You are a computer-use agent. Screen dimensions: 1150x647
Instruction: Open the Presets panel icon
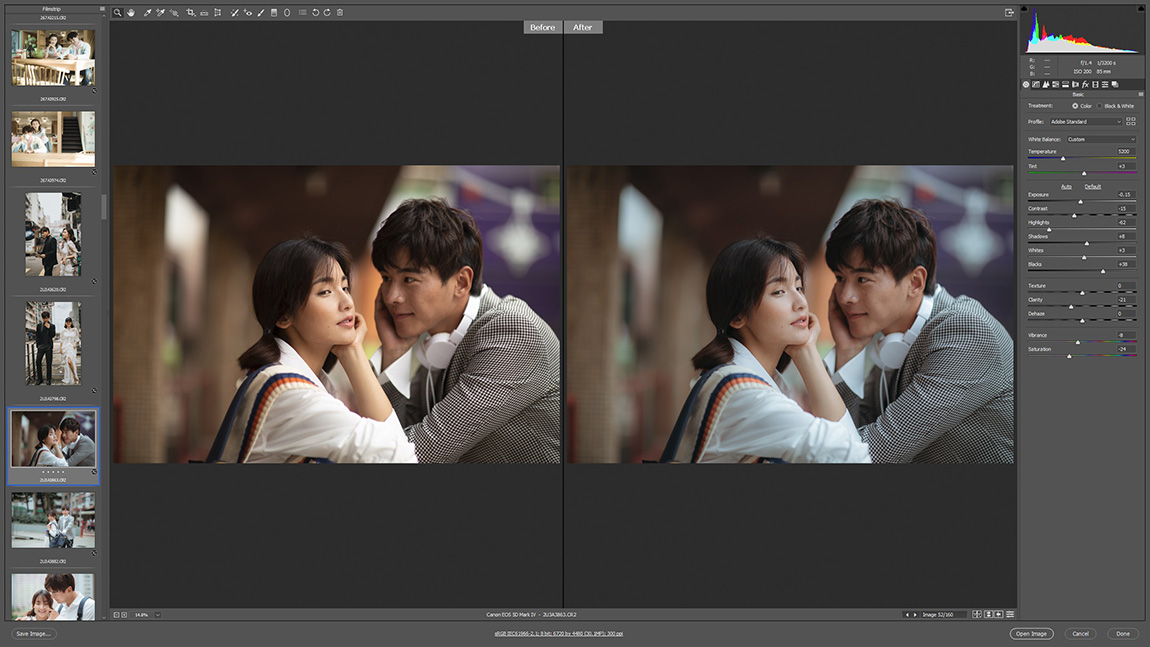pos(1105,84)
